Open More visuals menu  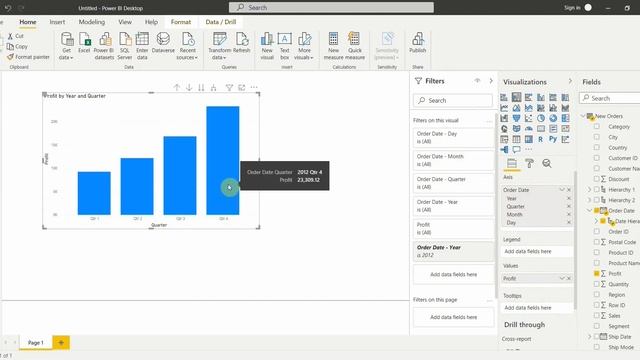304,46
